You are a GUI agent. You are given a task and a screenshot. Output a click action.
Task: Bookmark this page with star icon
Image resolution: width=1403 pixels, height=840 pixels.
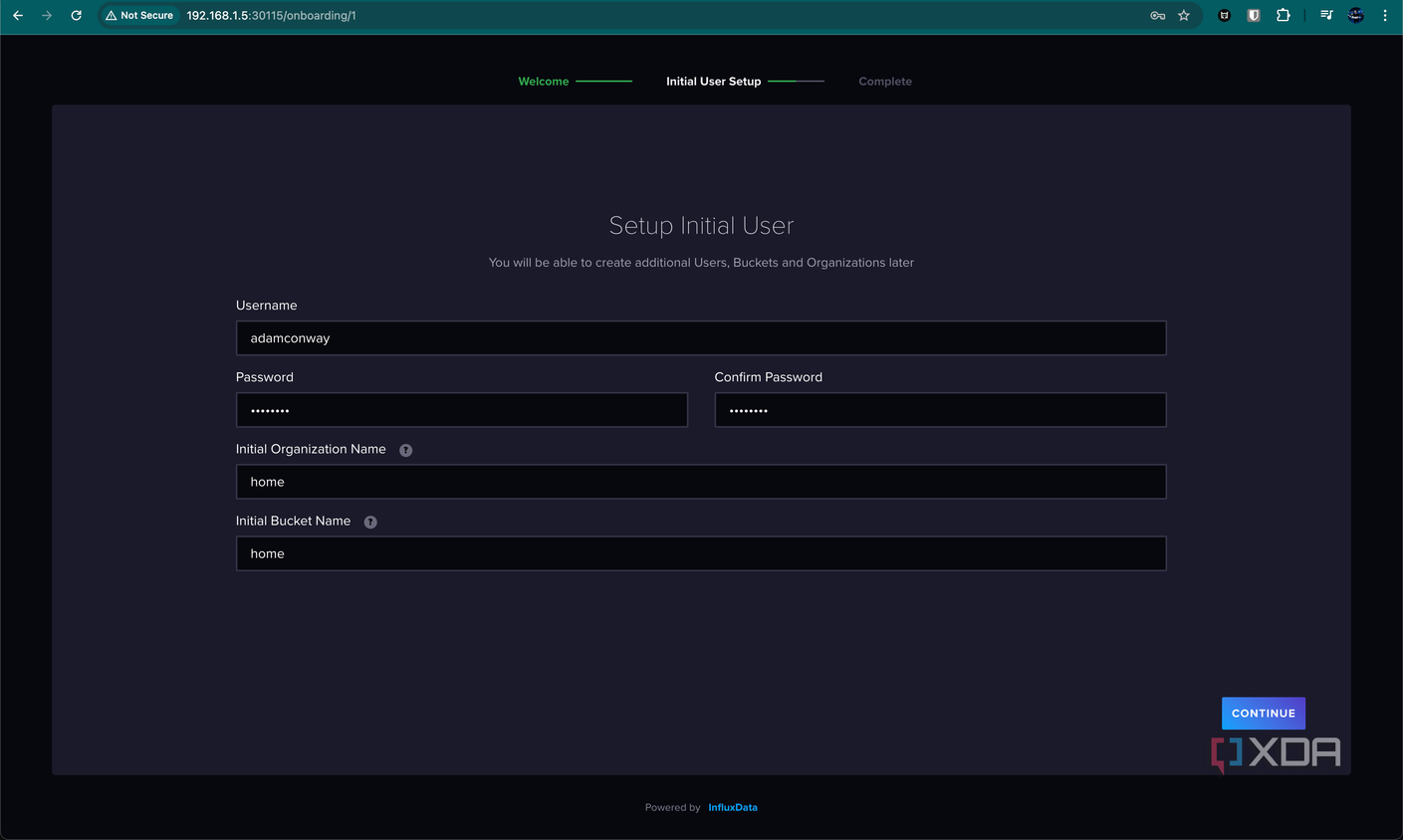(x=1184, y=15)
